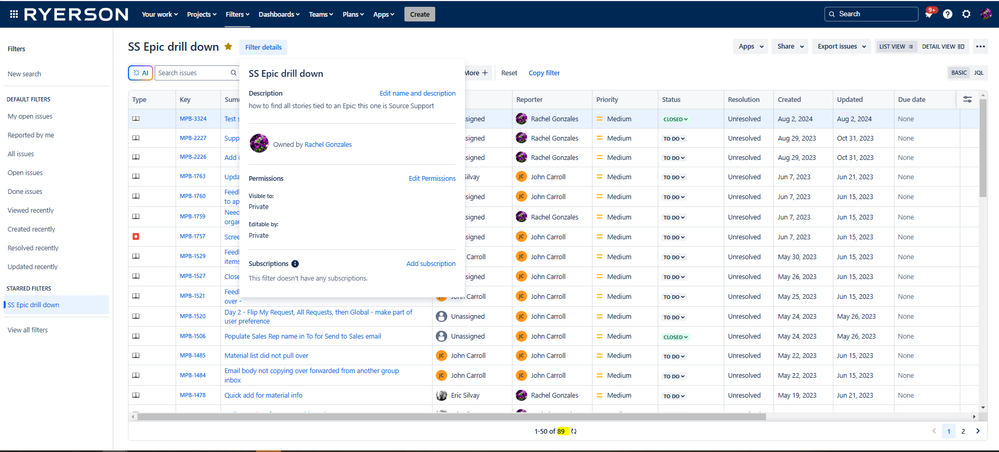Open the Teams dropdown

(x=321, y=14)
